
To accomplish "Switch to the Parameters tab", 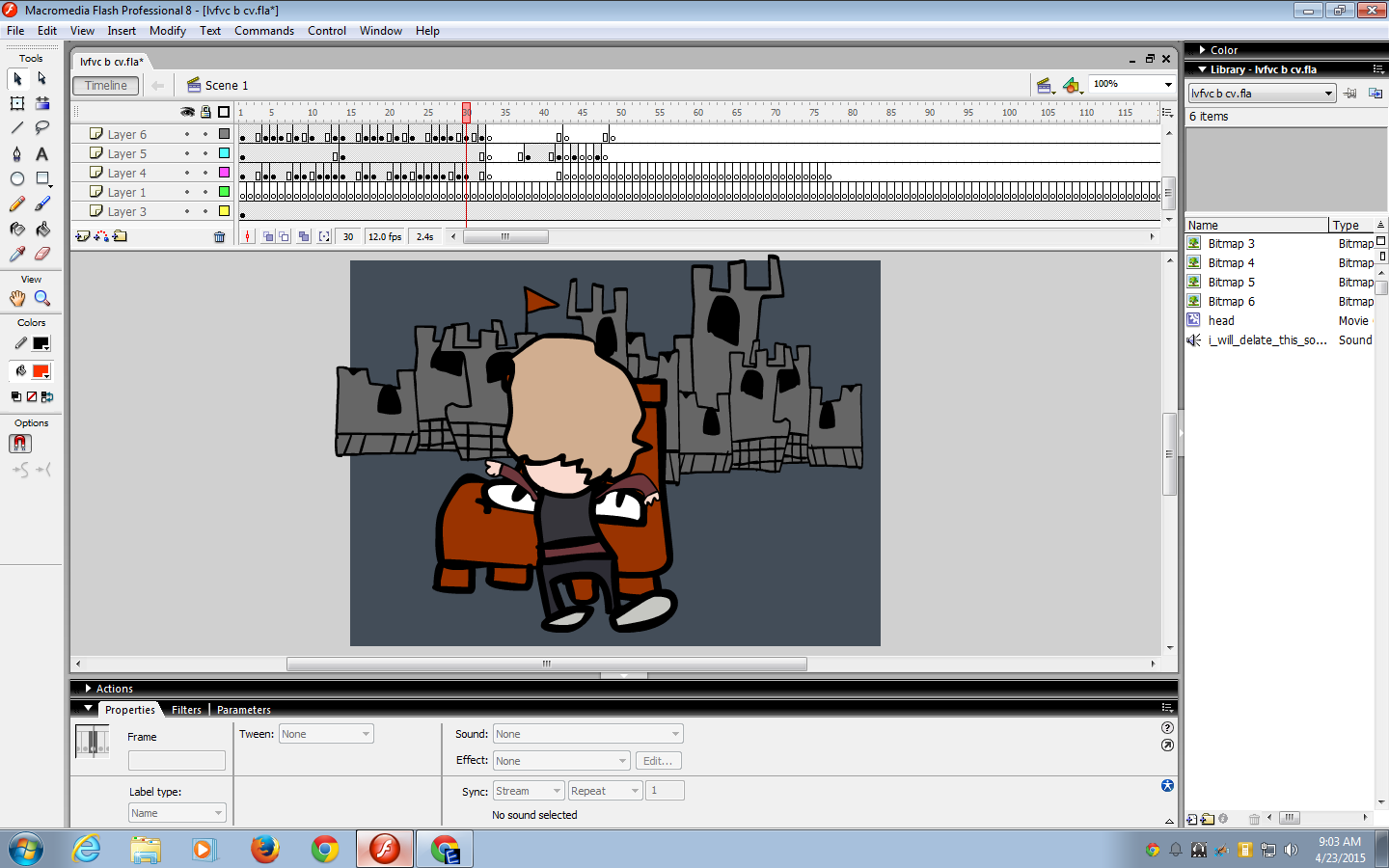I will (x=244, y=710).
